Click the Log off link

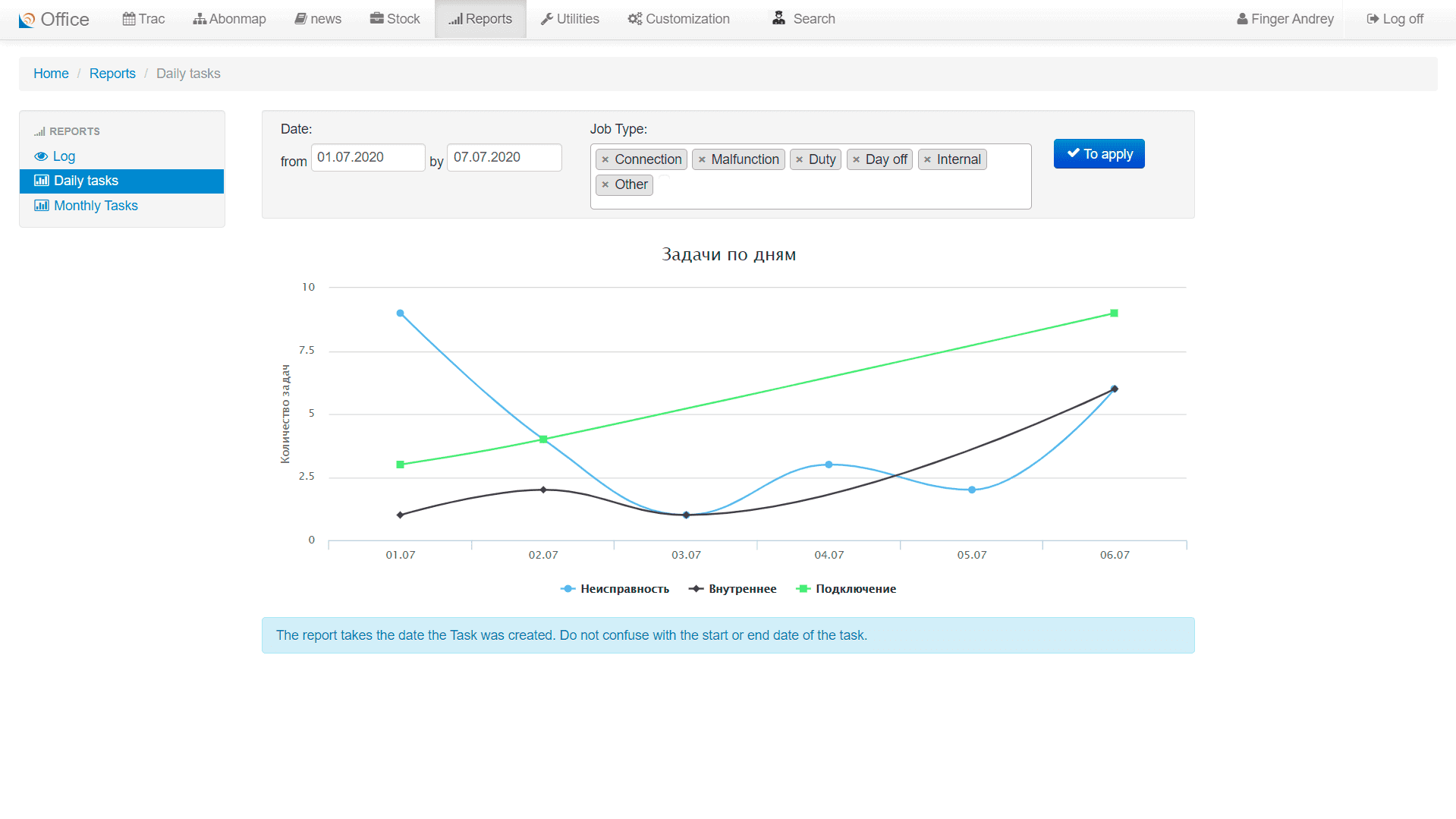point(1395,19)
